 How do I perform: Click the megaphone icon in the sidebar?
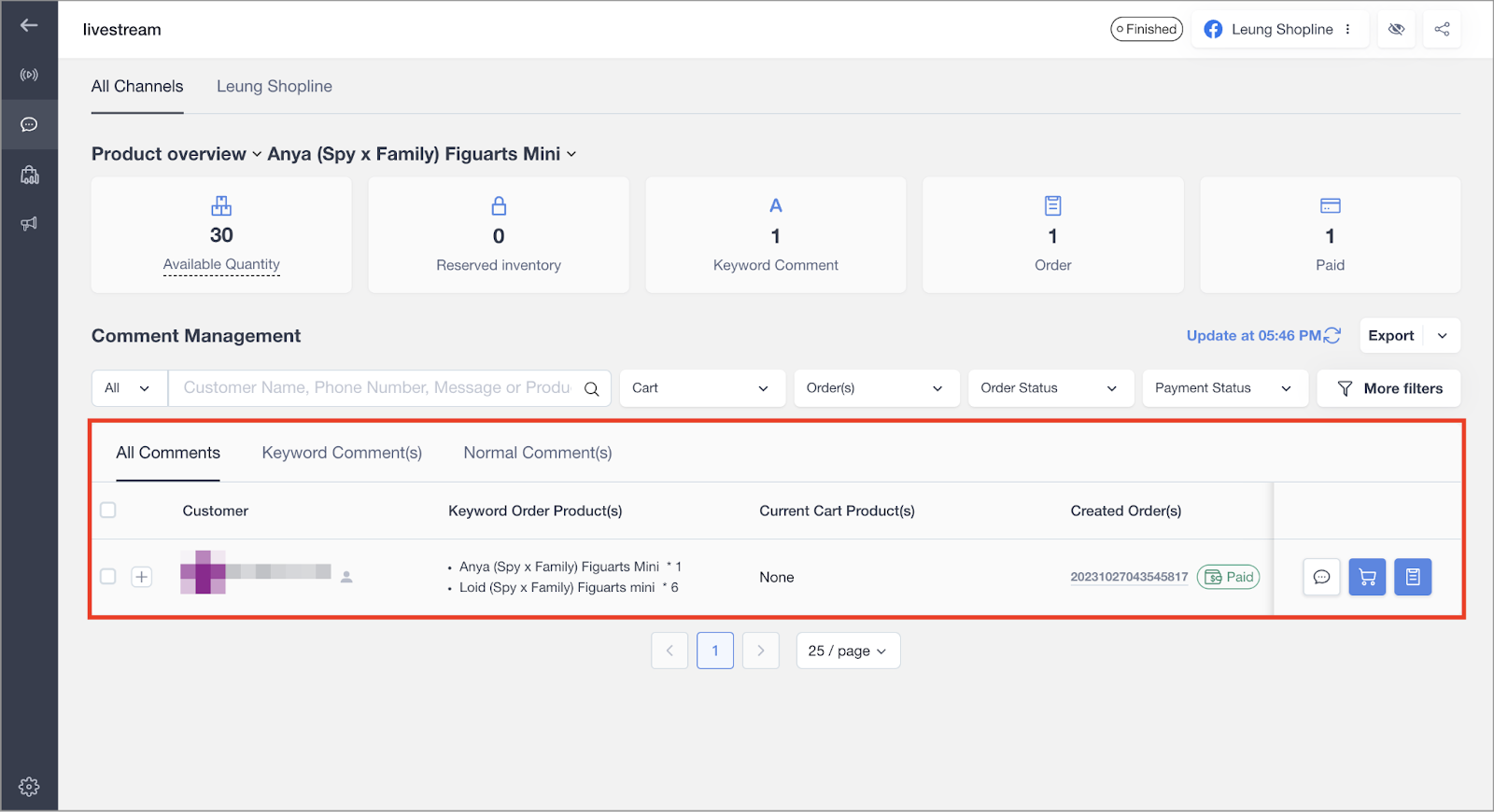coord(29,224)
